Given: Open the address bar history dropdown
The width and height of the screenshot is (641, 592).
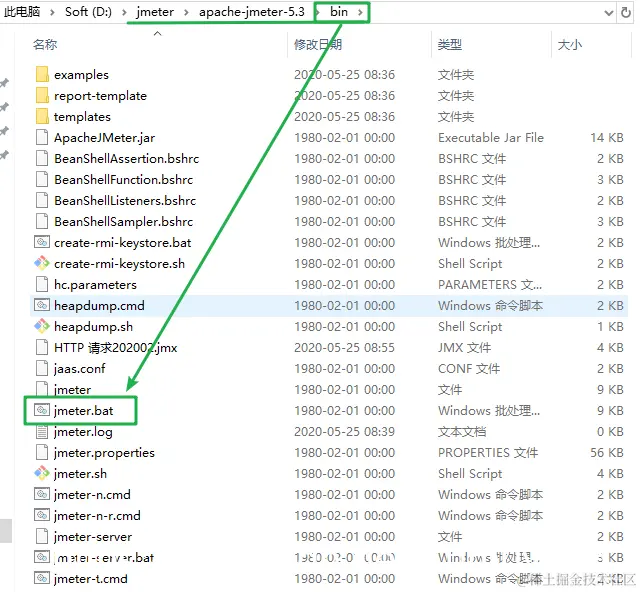Looking at the screenshot, I should point(609,13).
